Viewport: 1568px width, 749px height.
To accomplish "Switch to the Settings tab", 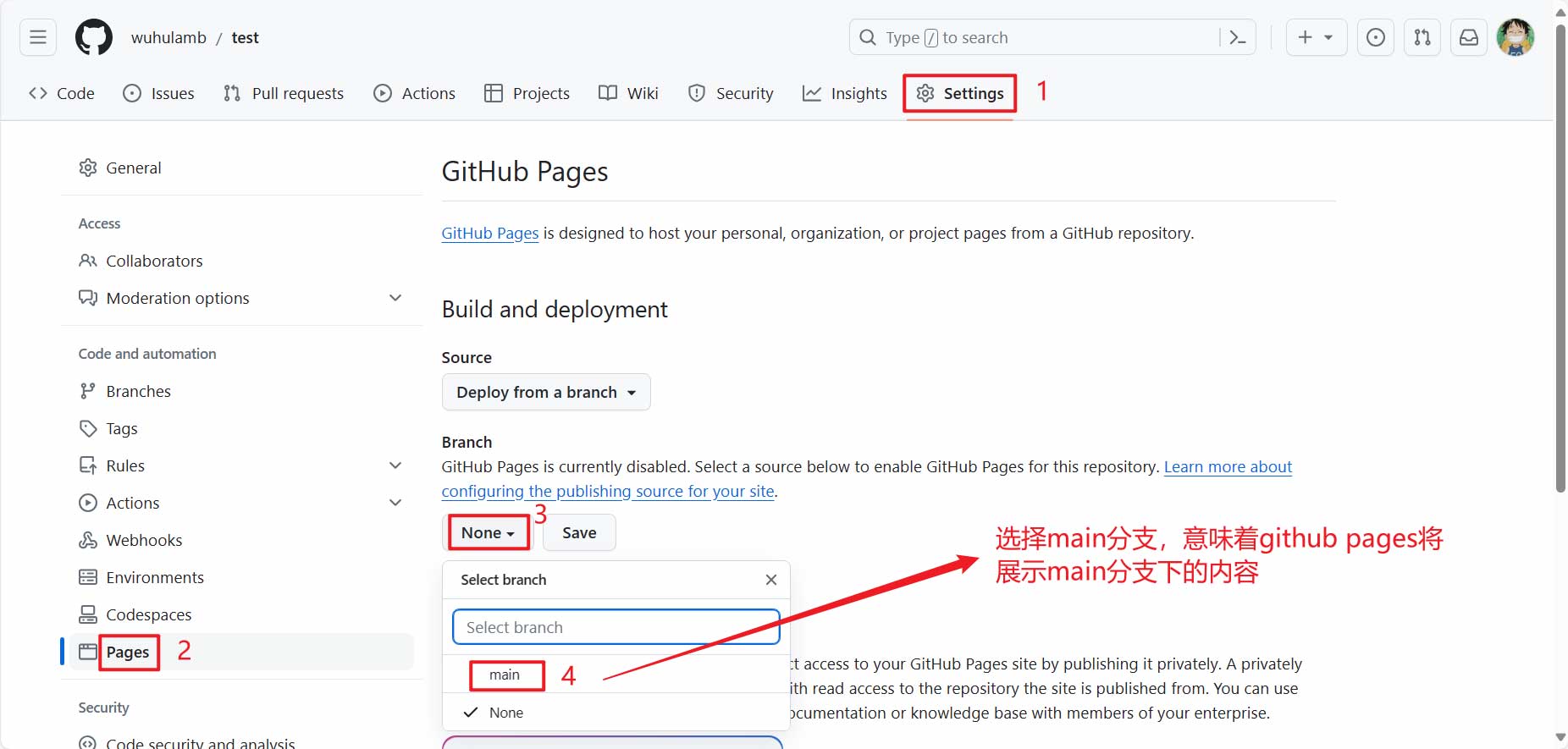I will click(960, 93).
